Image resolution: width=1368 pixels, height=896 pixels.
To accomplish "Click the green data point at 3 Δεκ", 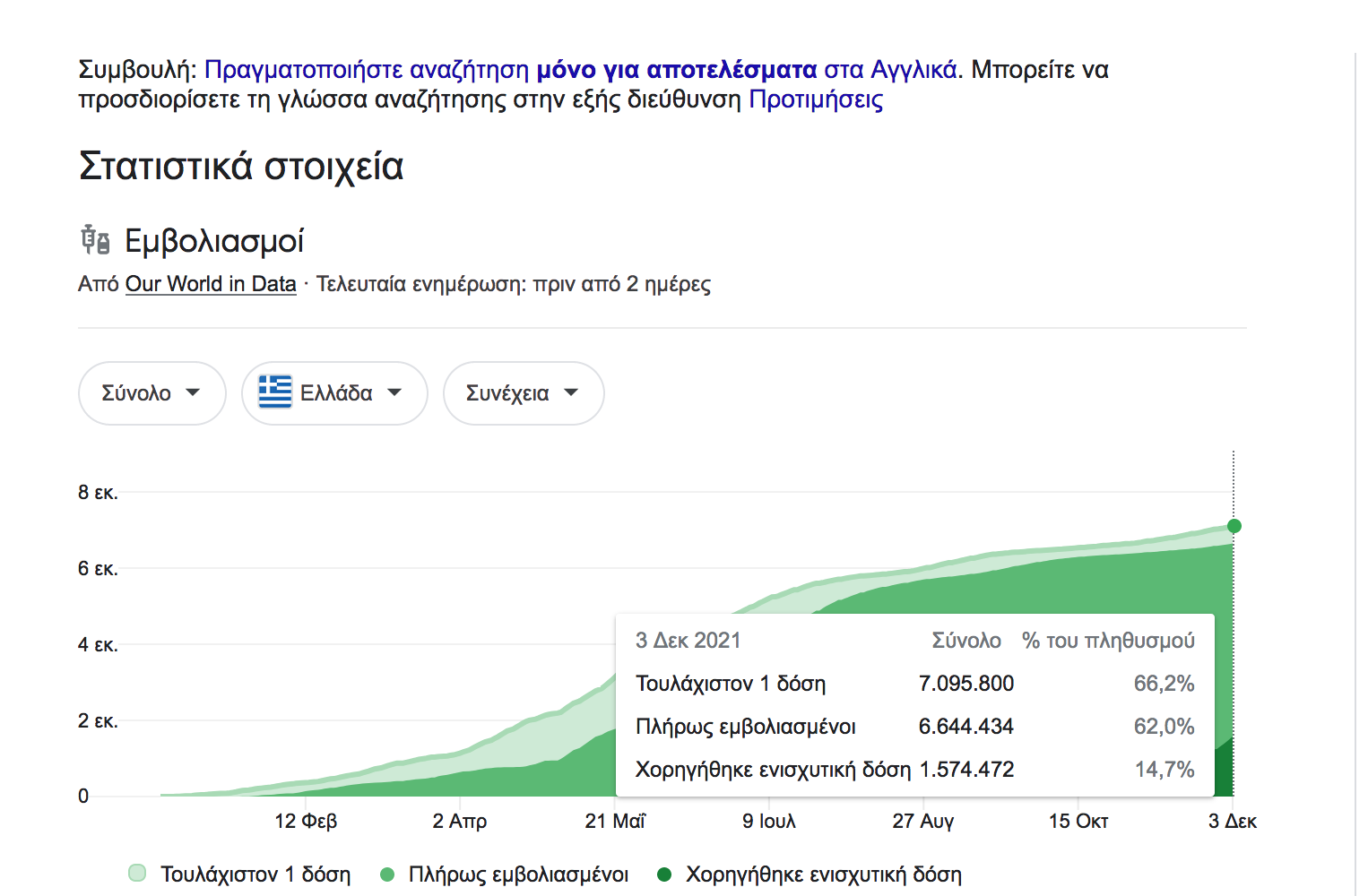I will tap(1234, 526).
